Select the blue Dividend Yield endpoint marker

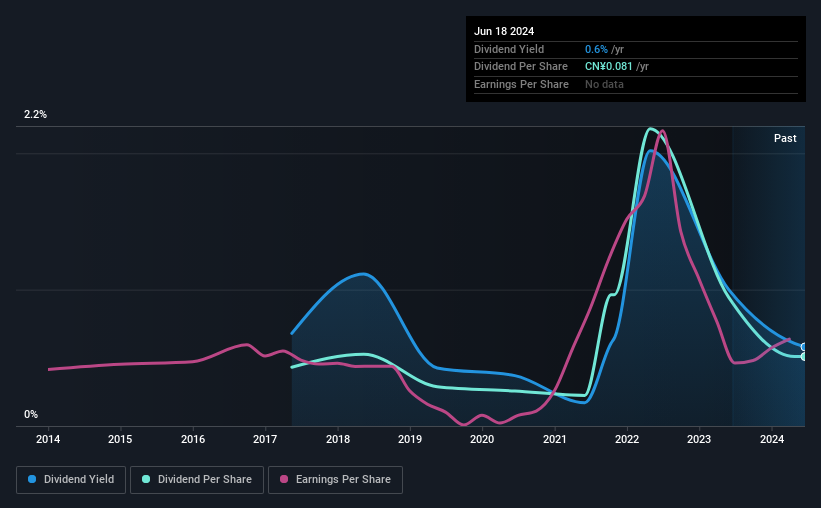[804, 347]
